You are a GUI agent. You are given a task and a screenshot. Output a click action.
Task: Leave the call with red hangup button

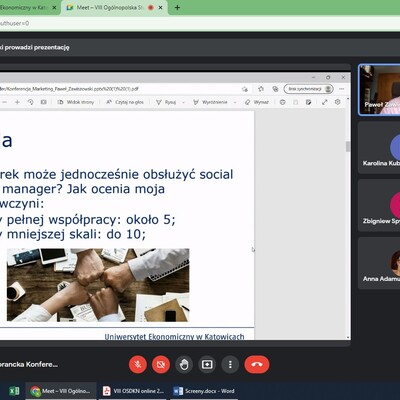coord(257,364)
